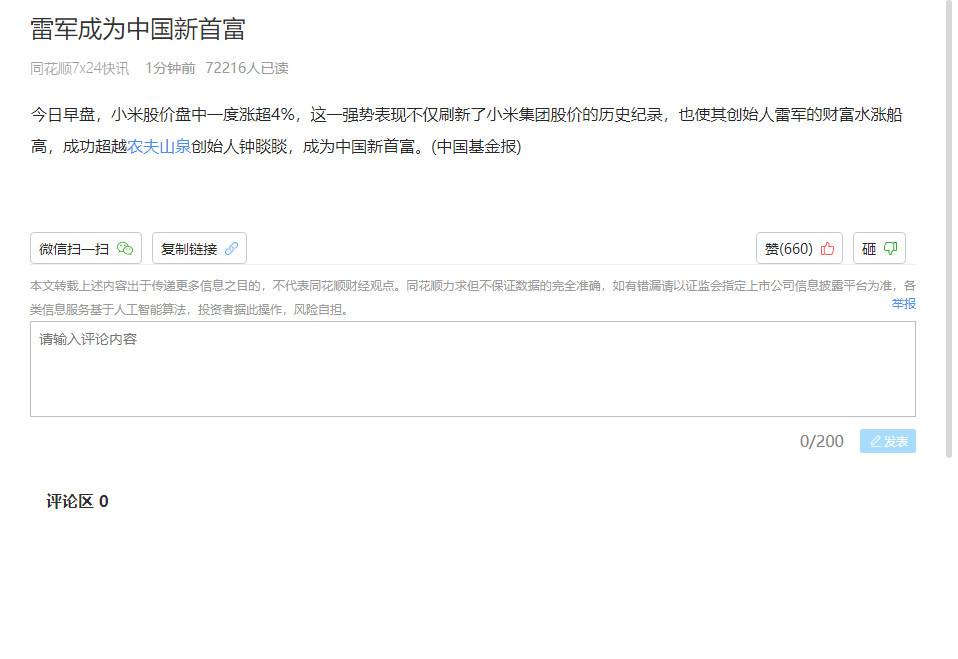Click the headline 雷军成为中国新首富
The height and width of the screenshot is (659, 958).
coord(138,29)
